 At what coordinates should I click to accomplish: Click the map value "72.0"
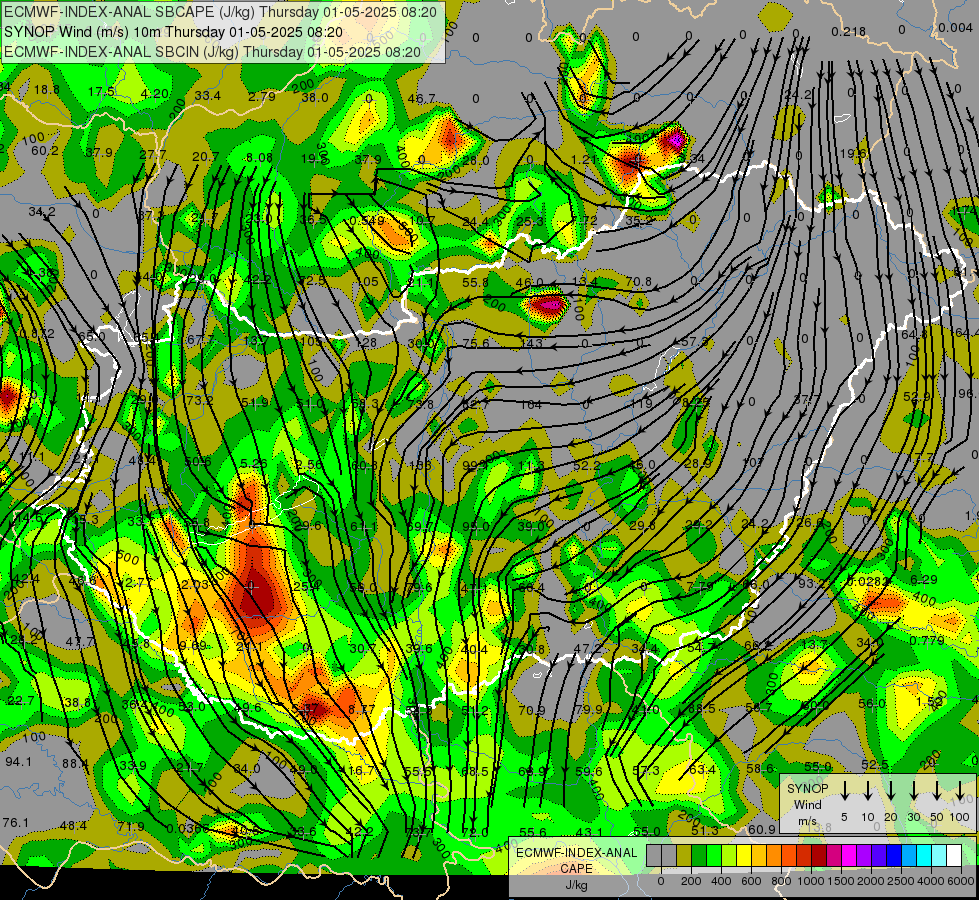[x=475, y=832]
